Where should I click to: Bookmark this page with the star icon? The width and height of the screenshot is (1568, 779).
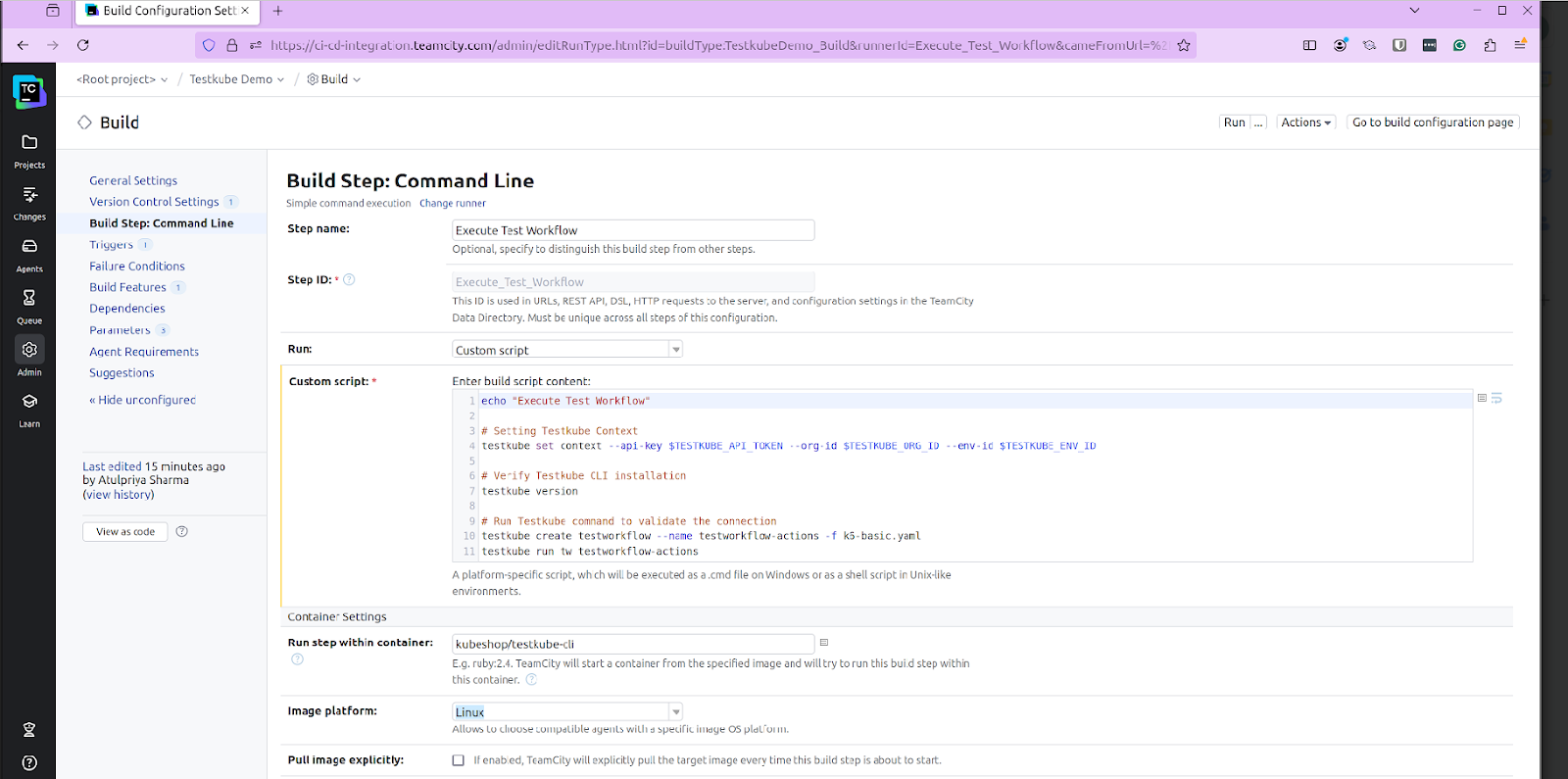coord(1184,45)
